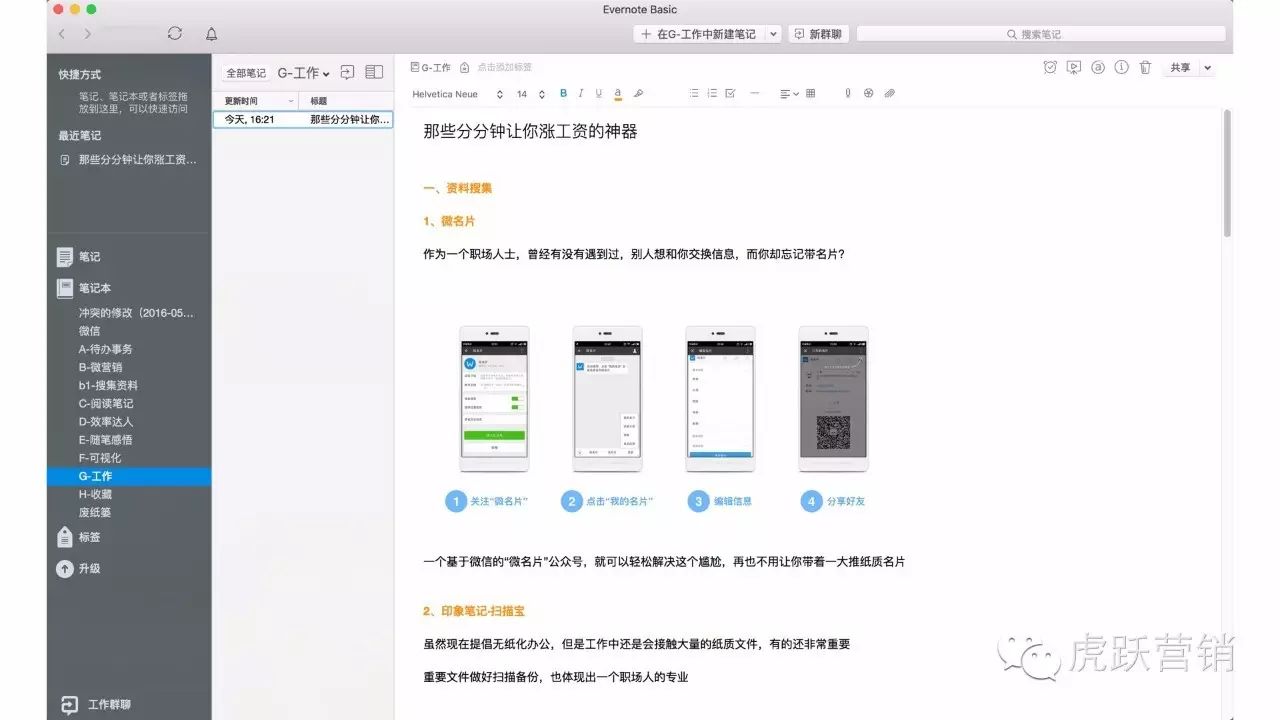Click 升级 upgrade in sidebar

click(79, 568)
